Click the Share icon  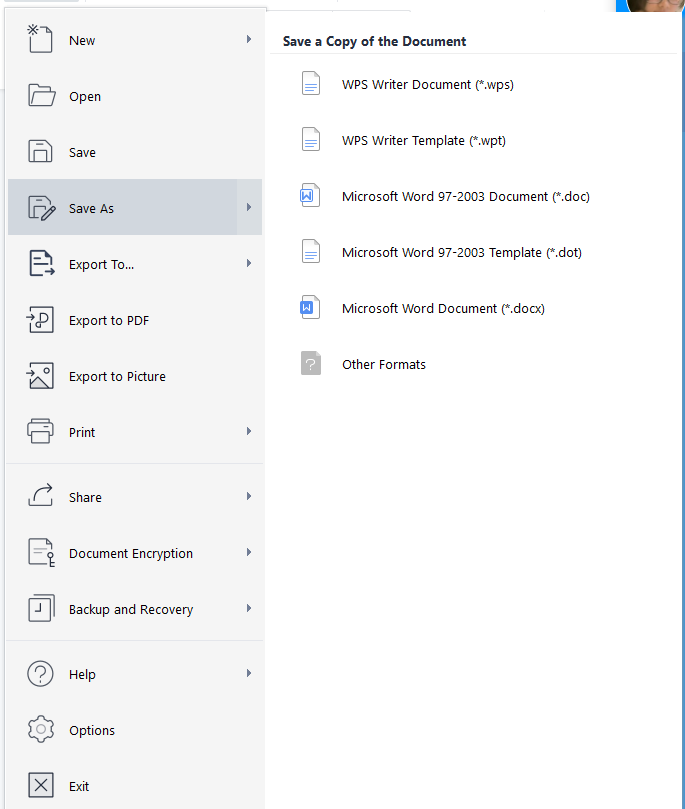(x=40, y=497)
